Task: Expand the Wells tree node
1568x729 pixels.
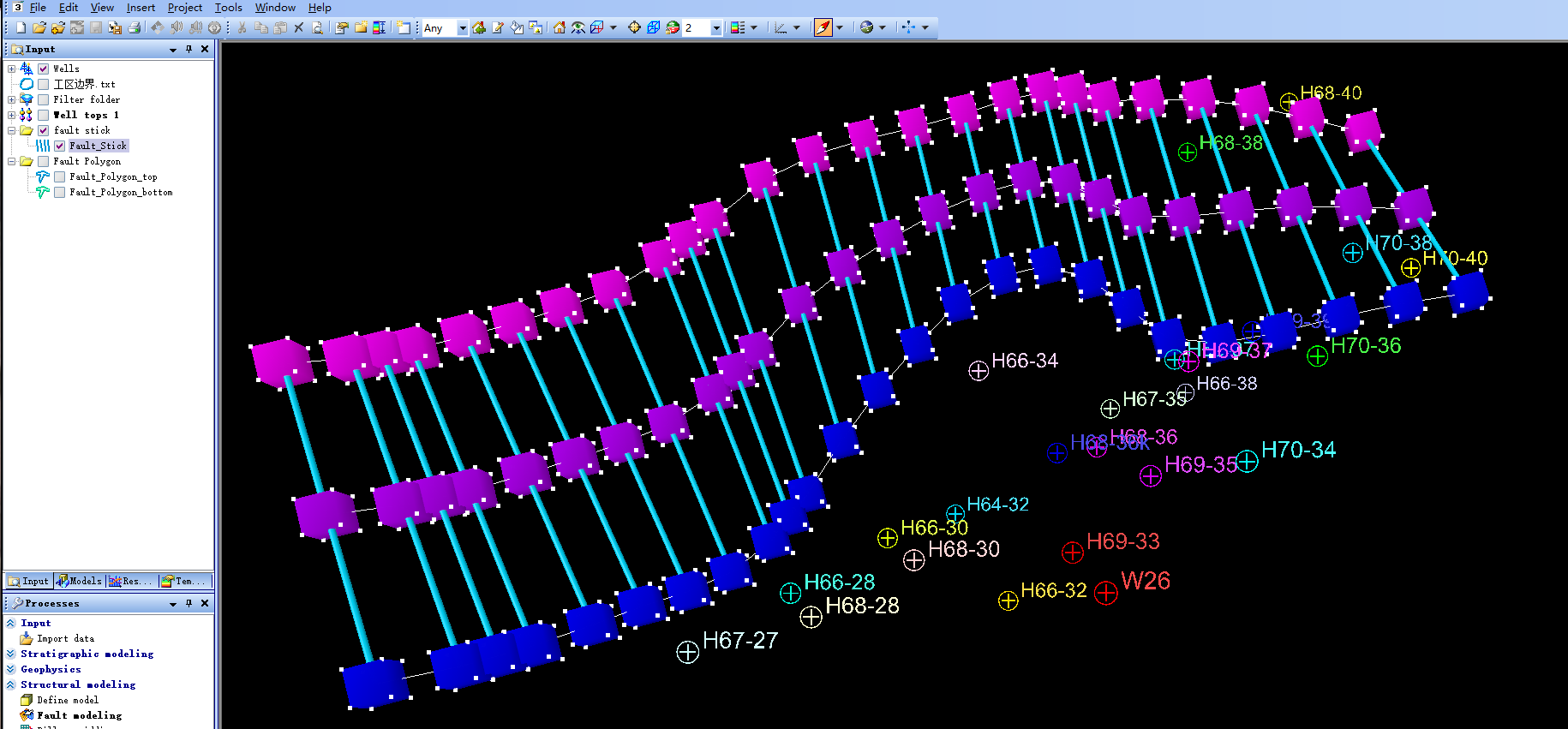Action: 11,69
